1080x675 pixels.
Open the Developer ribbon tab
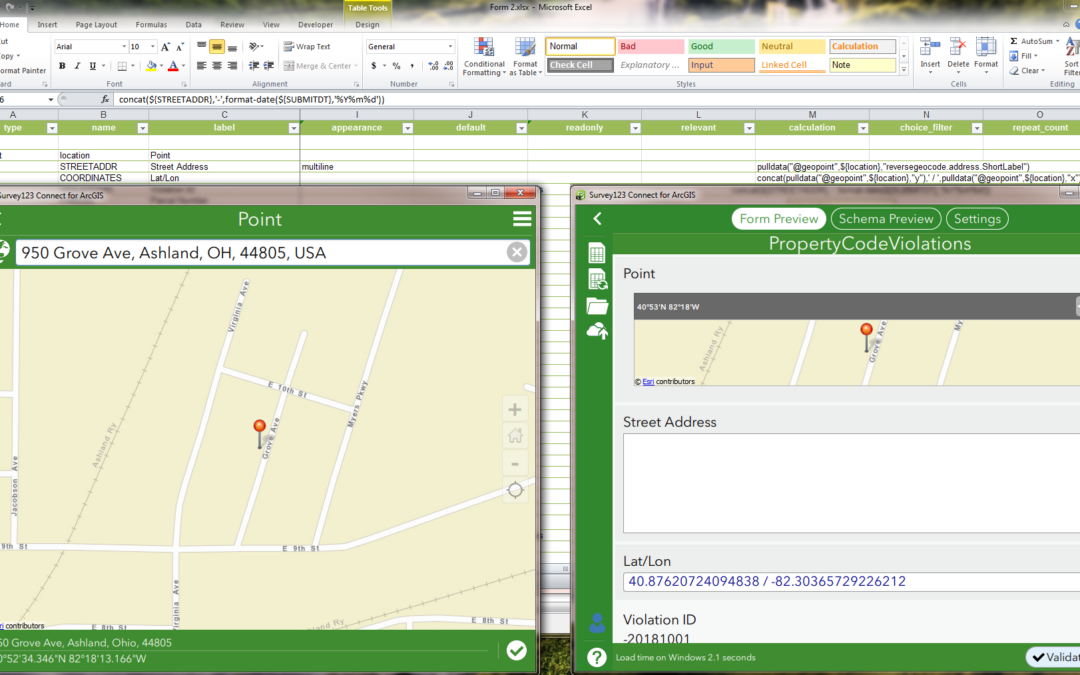click(x=315, y=25)
